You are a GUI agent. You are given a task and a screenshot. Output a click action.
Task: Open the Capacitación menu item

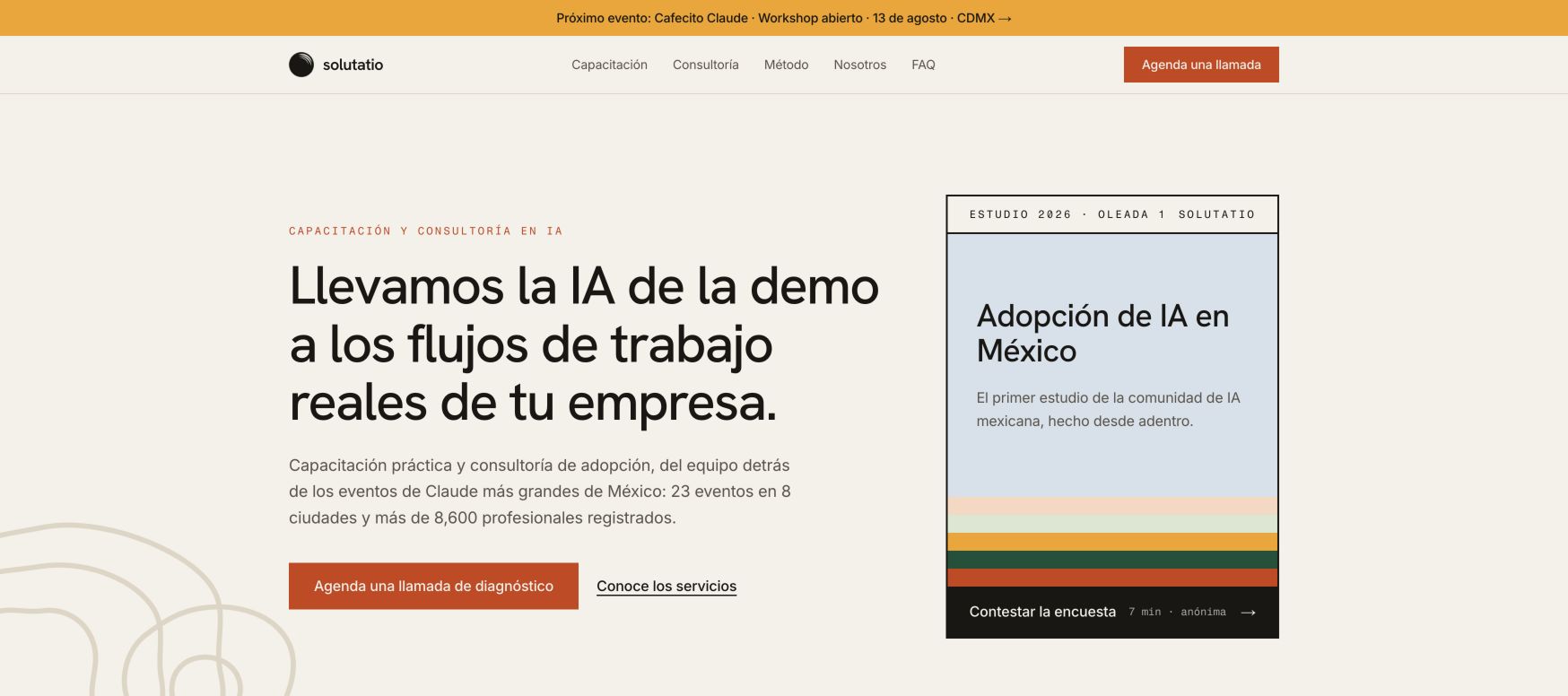[609, 65]
